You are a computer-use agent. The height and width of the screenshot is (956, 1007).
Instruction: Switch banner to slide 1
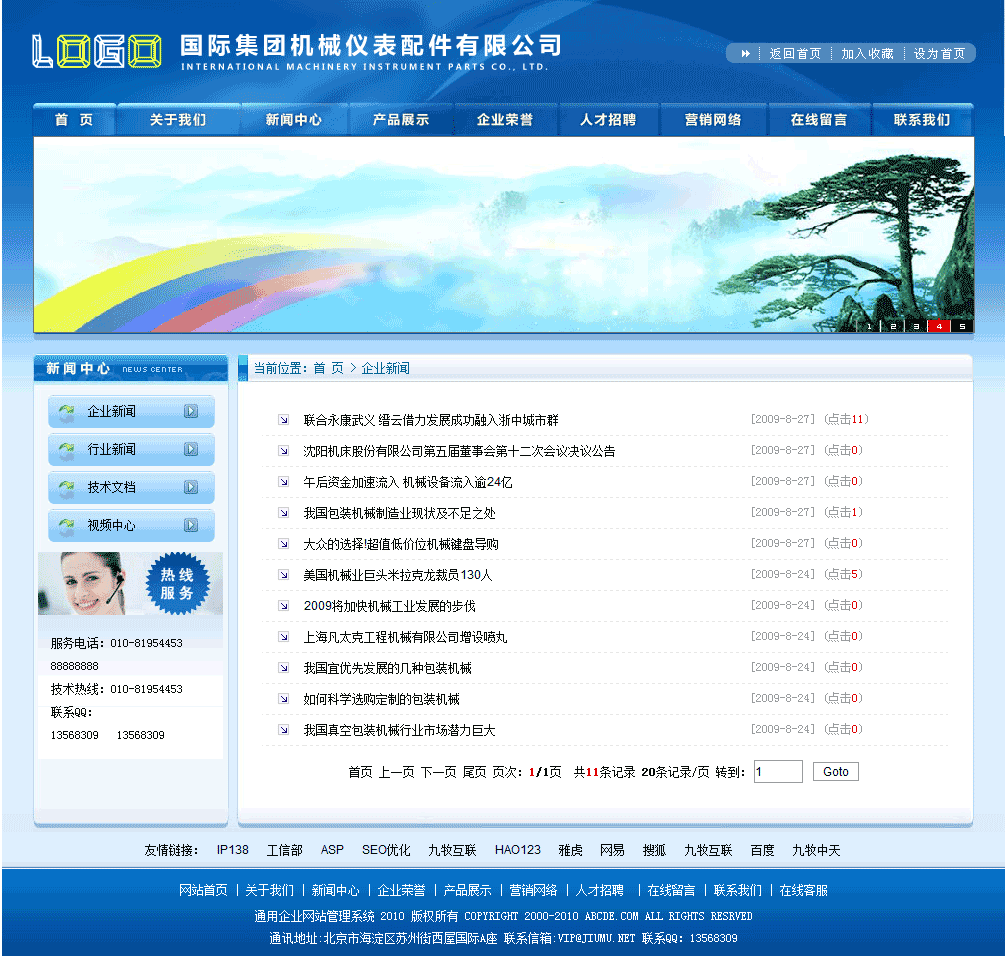pyautogui.click(x=870, y=326)
